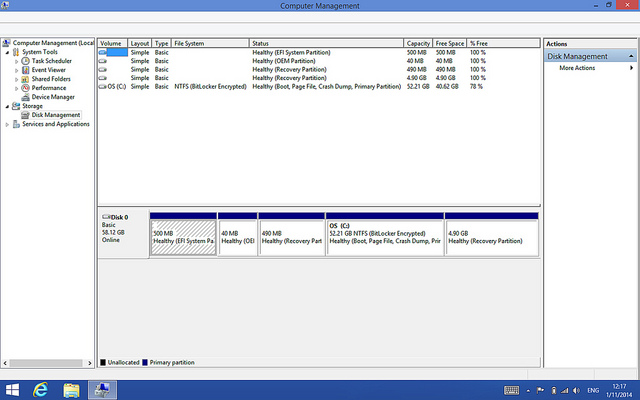The image size is (640, 400).
Task: Sort by Volume column header
Action: (113, 43)
